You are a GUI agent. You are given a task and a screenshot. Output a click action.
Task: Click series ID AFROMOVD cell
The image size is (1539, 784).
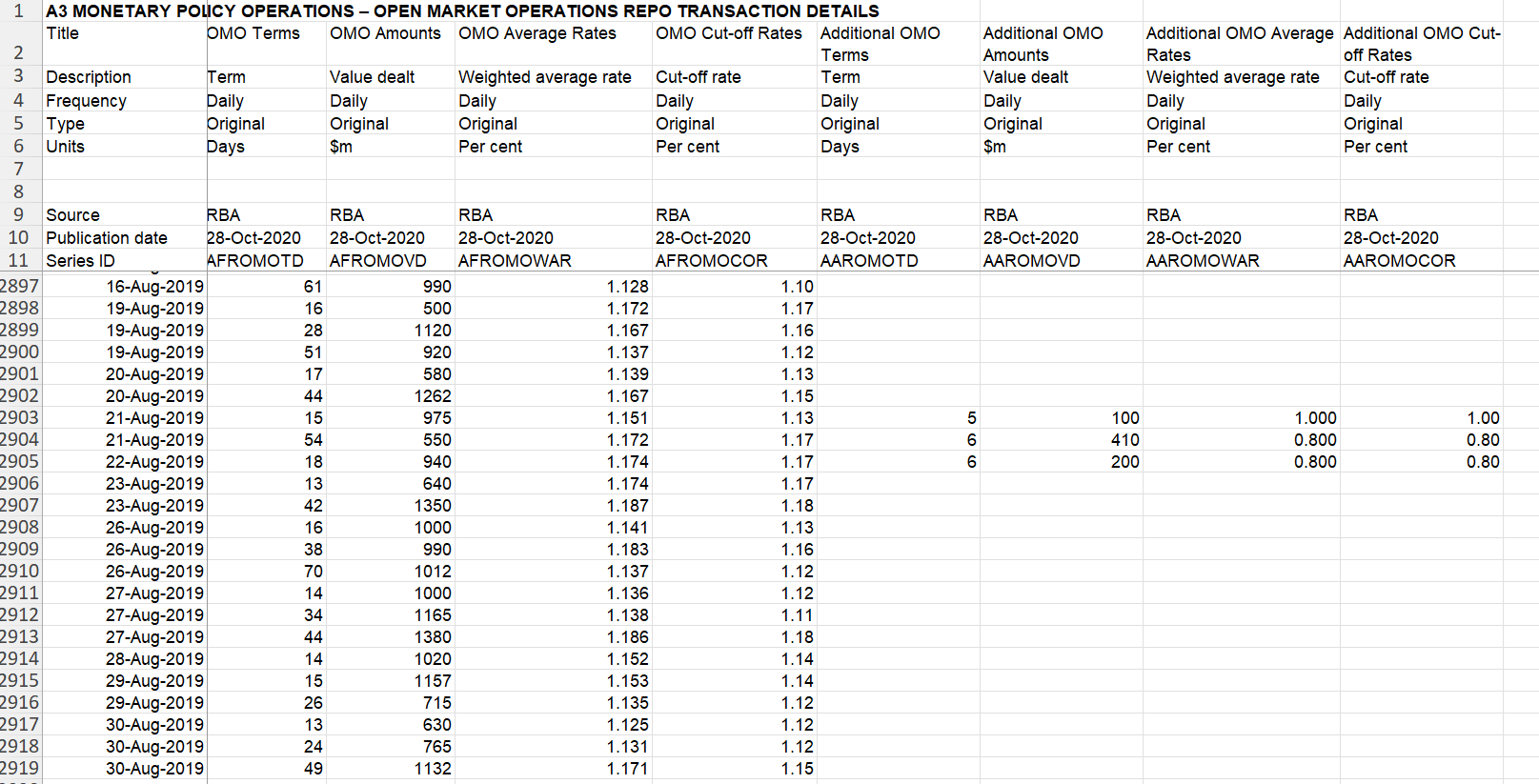[391, 260]
